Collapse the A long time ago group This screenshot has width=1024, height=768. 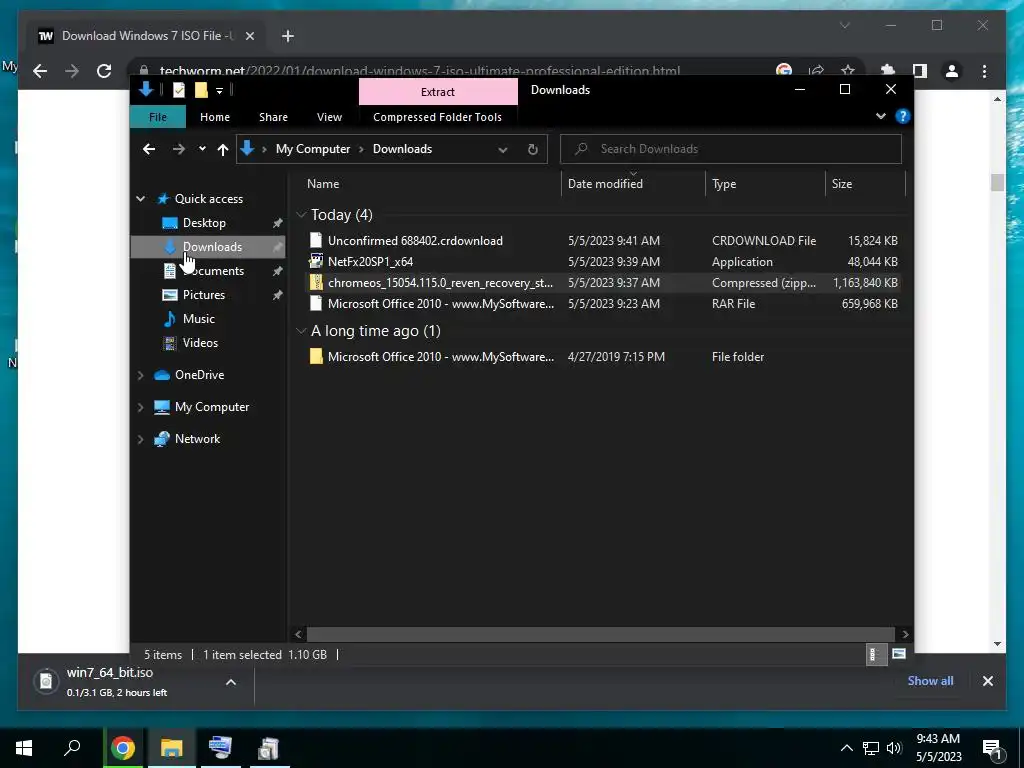click(x=302, y=330)
